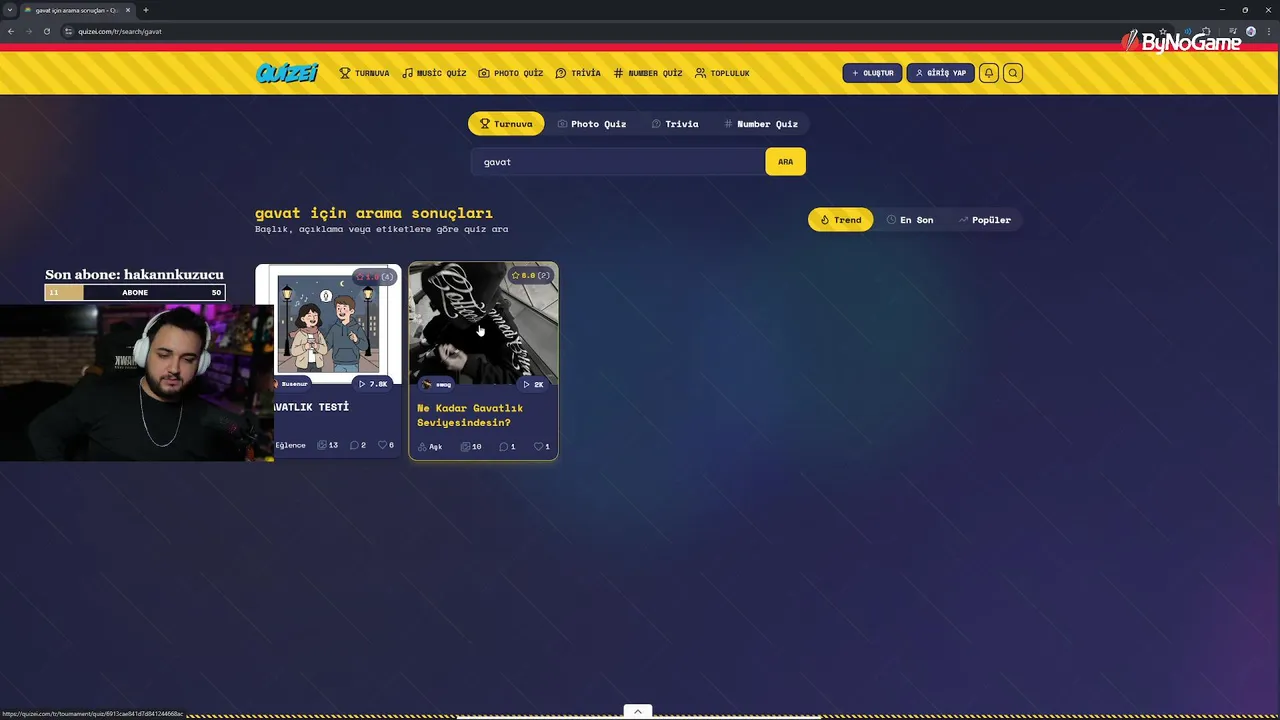Select the Turnuva search filter tab

coord(506,124)
